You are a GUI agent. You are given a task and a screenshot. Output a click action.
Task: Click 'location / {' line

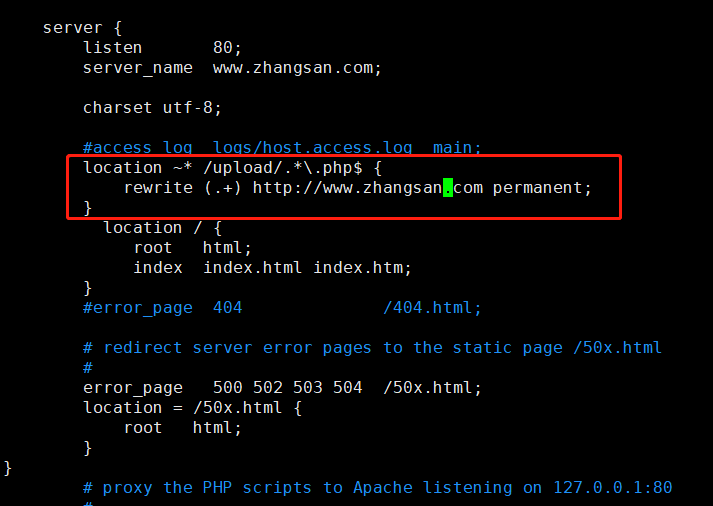pyautogui.click(x=162, y=228)
